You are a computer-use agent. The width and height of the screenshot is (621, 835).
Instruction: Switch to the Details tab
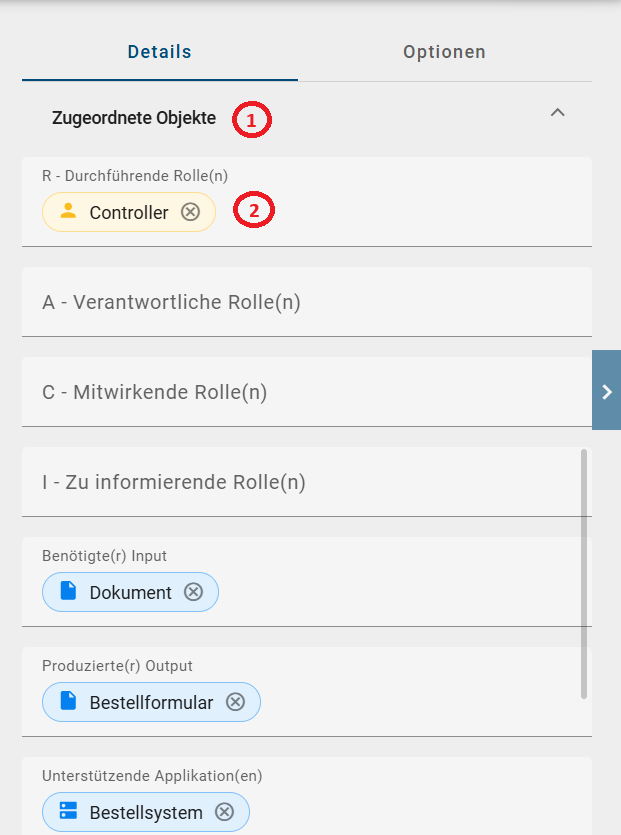[x=159, y=51]
